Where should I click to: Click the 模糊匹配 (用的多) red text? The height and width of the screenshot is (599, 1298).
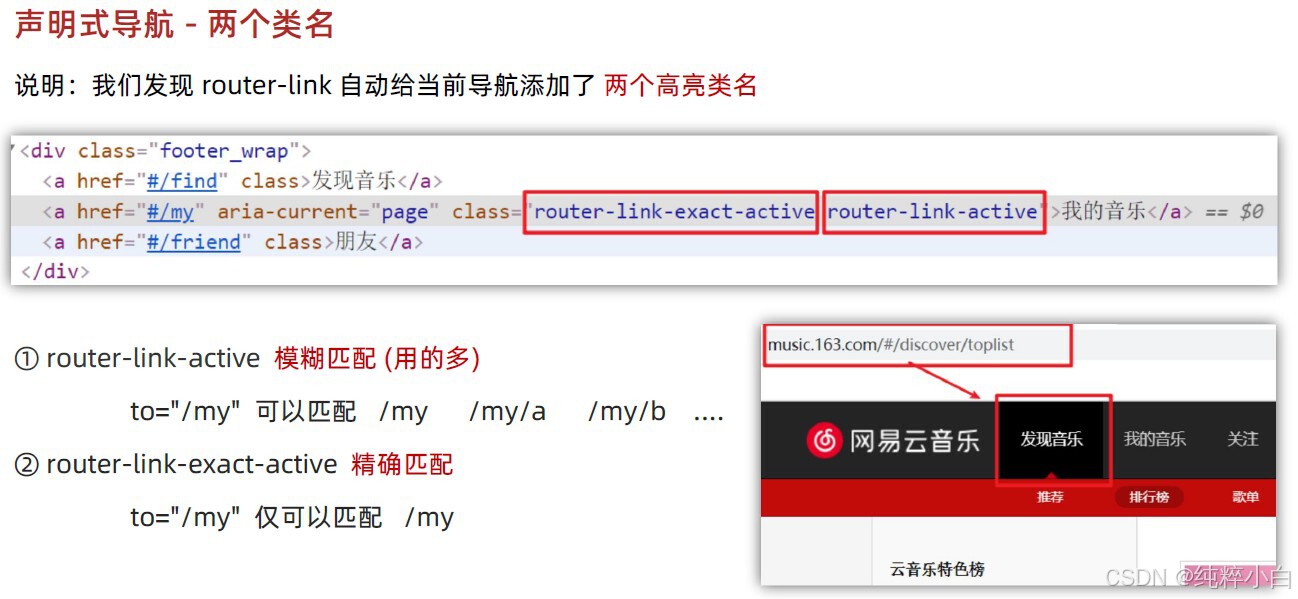tap(377, 358)
